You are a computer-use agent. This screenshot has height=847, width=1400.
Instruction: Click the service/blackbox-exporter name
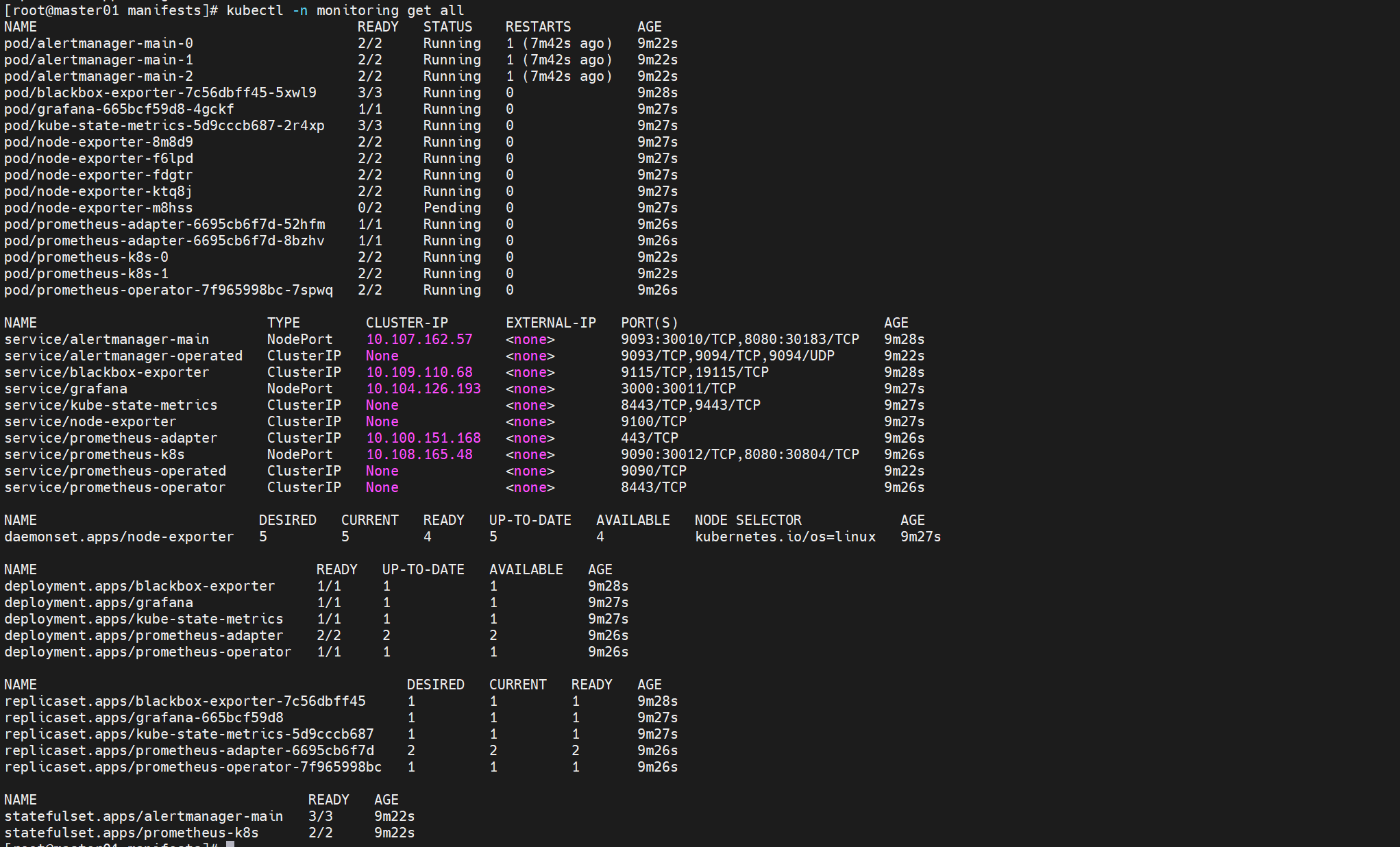click(107, 372)
